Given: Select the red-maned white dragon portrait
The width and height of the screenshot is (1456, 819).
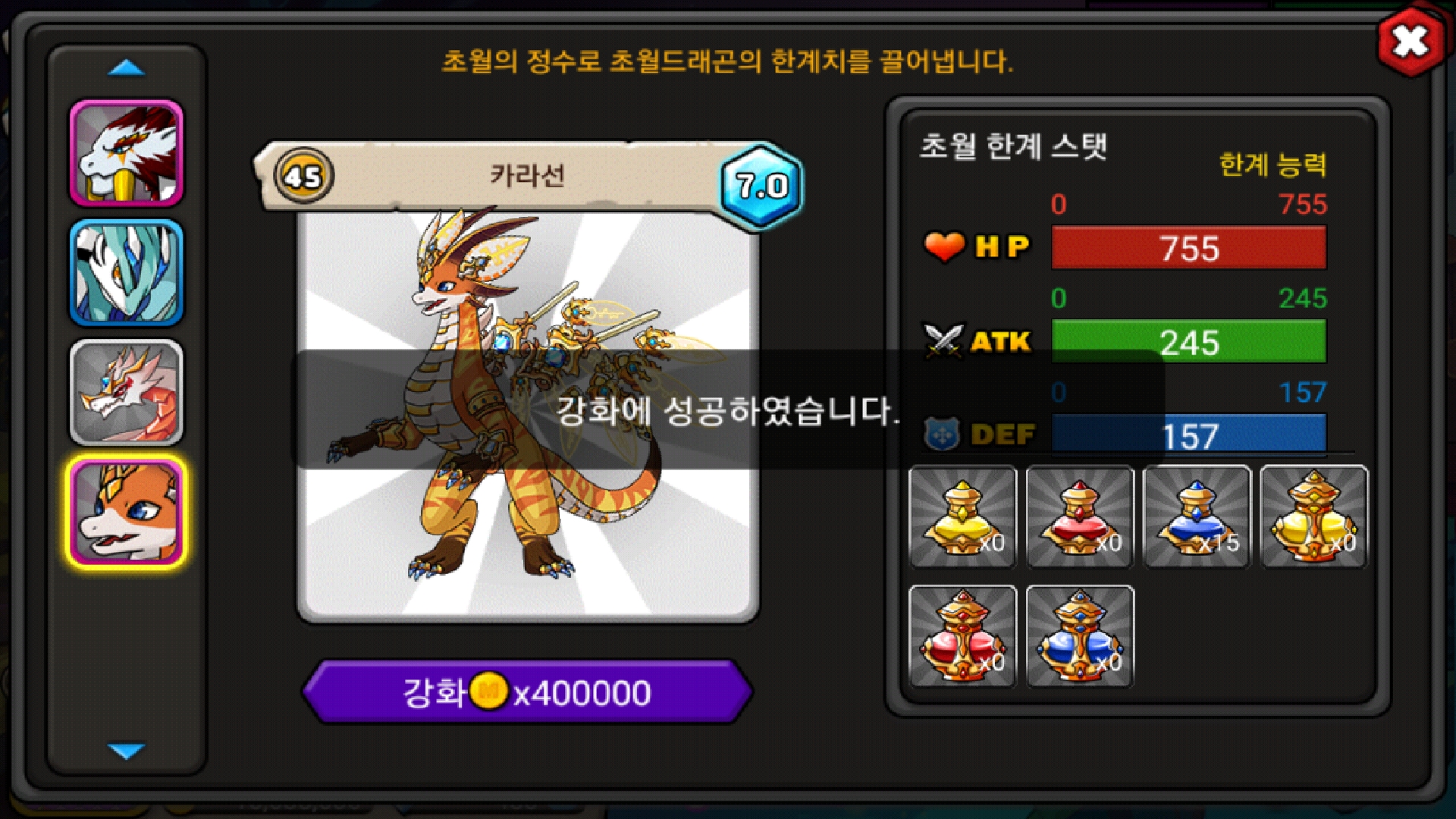Looking at the screenshot, I should click(x=127, y=153).
